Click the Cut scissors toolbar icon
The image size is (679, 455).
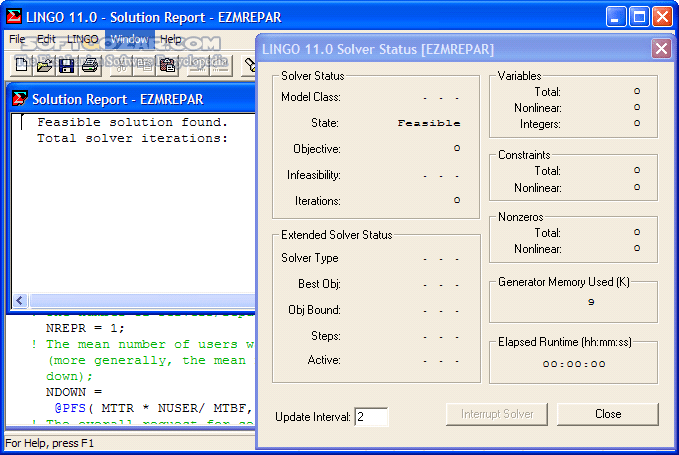click(x=121, y=66)
